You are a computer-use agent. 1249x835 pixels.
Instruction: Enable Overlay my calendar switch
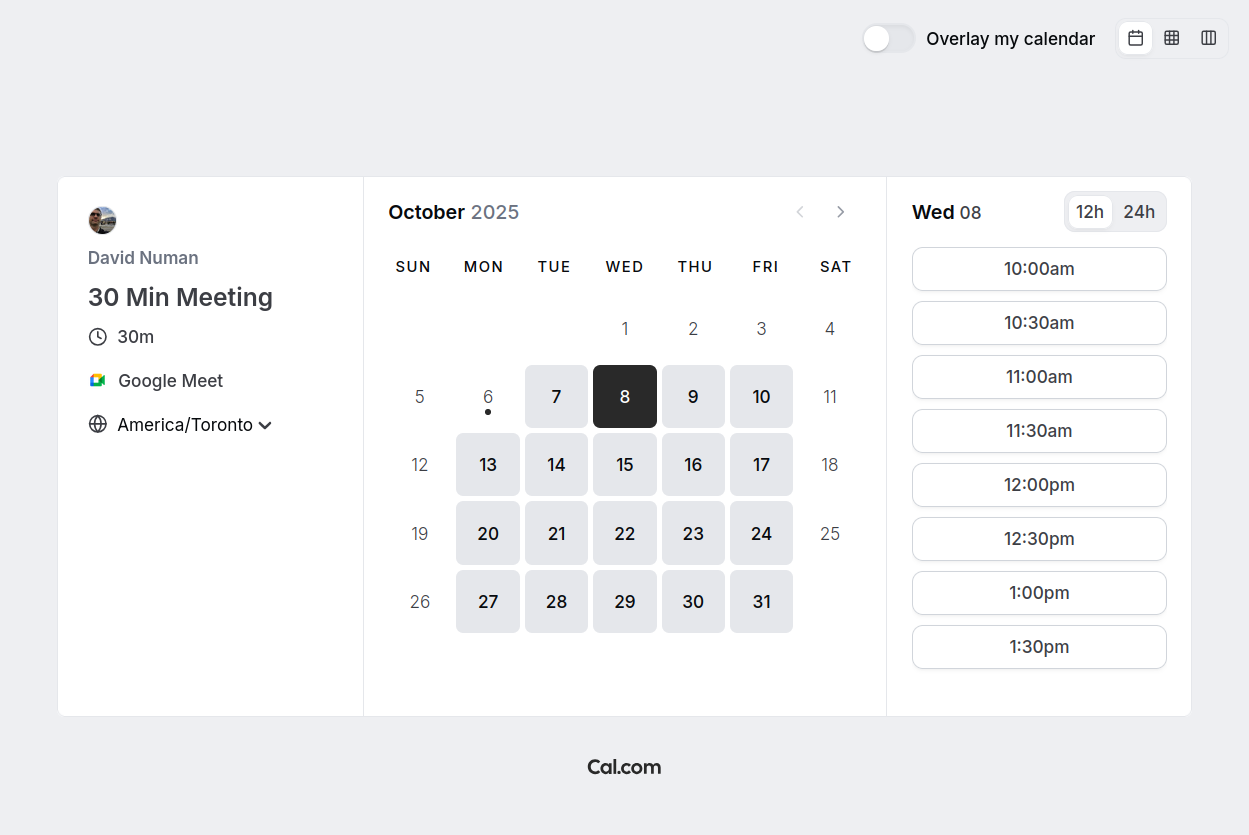888,39
